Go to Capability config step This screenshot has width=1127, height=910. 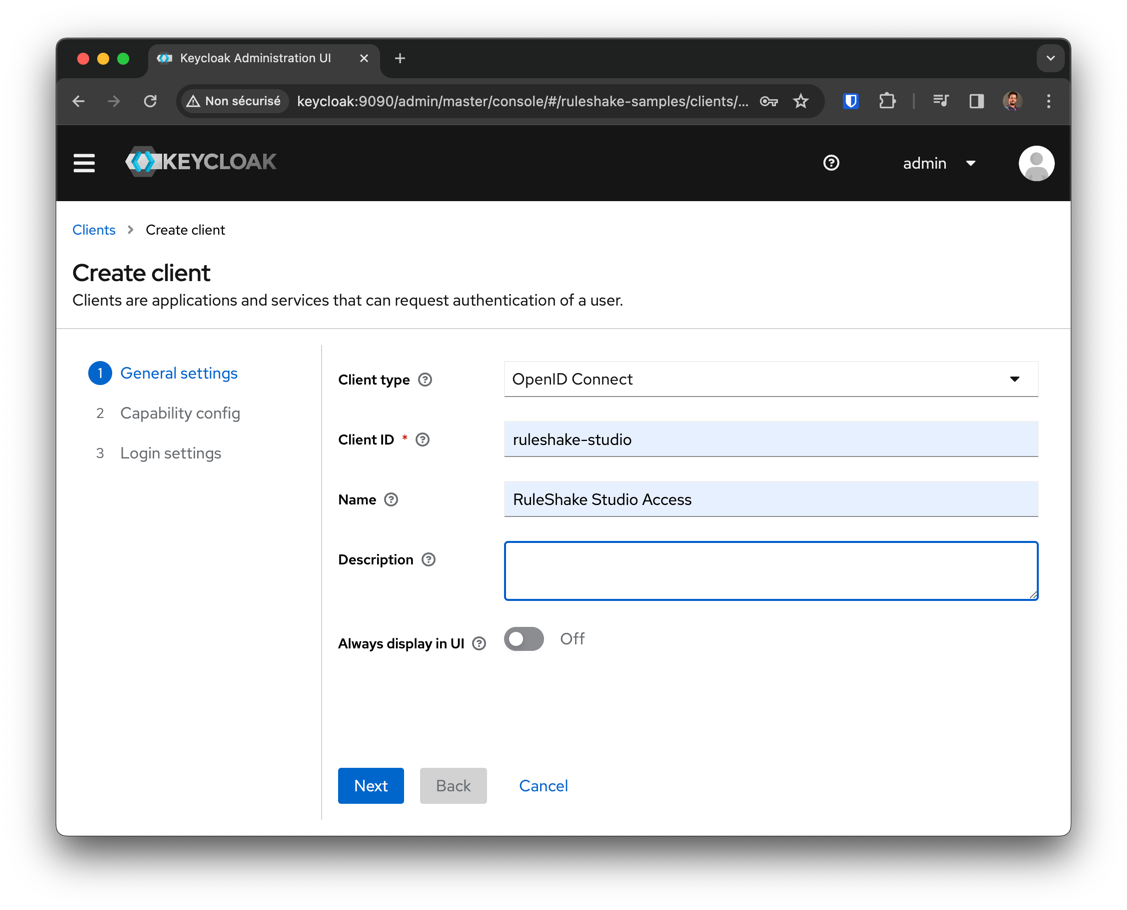click(180, 413)
